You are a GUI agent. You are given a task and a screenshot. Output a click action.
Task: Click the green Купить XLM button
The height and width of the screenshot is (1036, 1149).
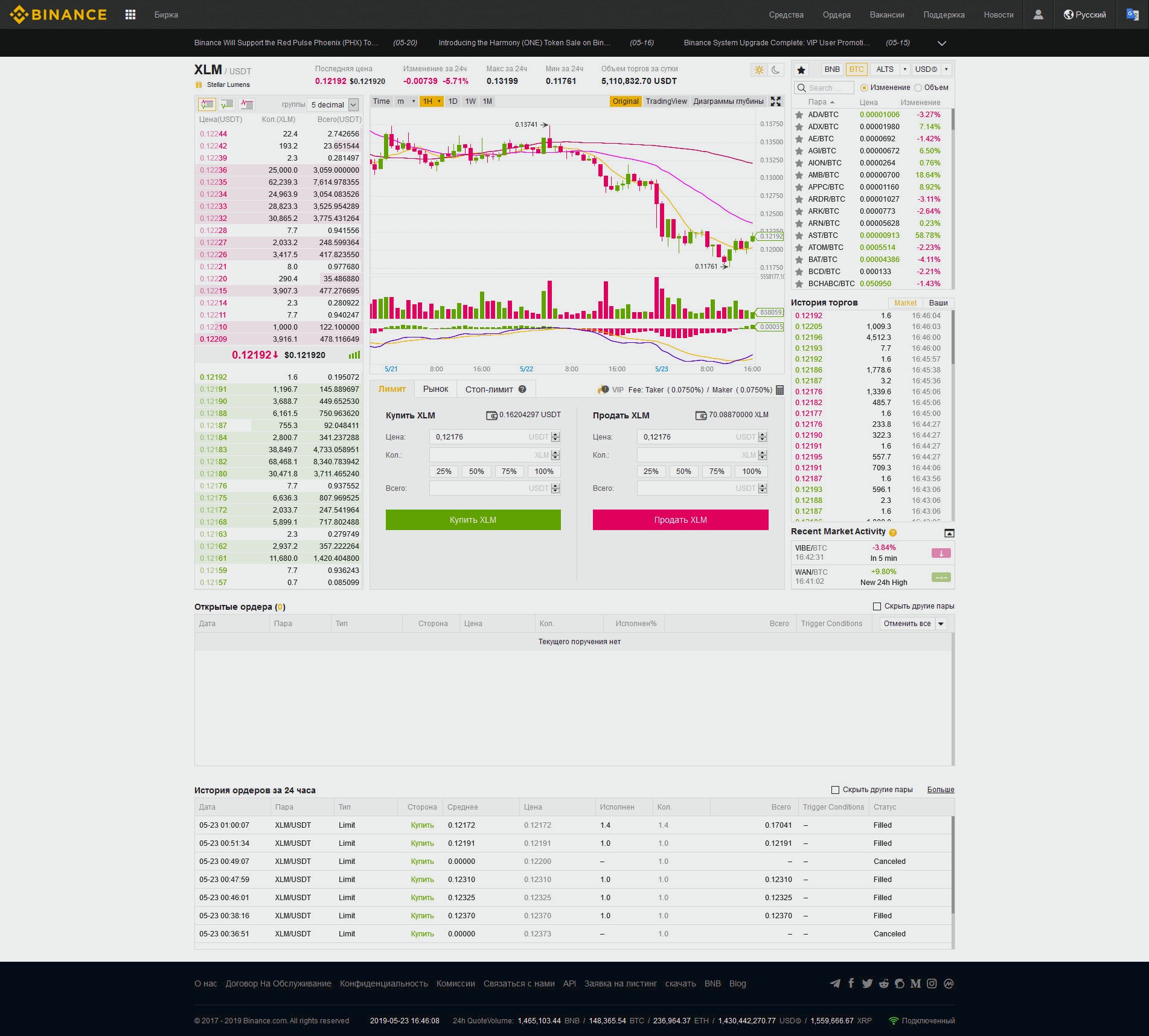473,520
